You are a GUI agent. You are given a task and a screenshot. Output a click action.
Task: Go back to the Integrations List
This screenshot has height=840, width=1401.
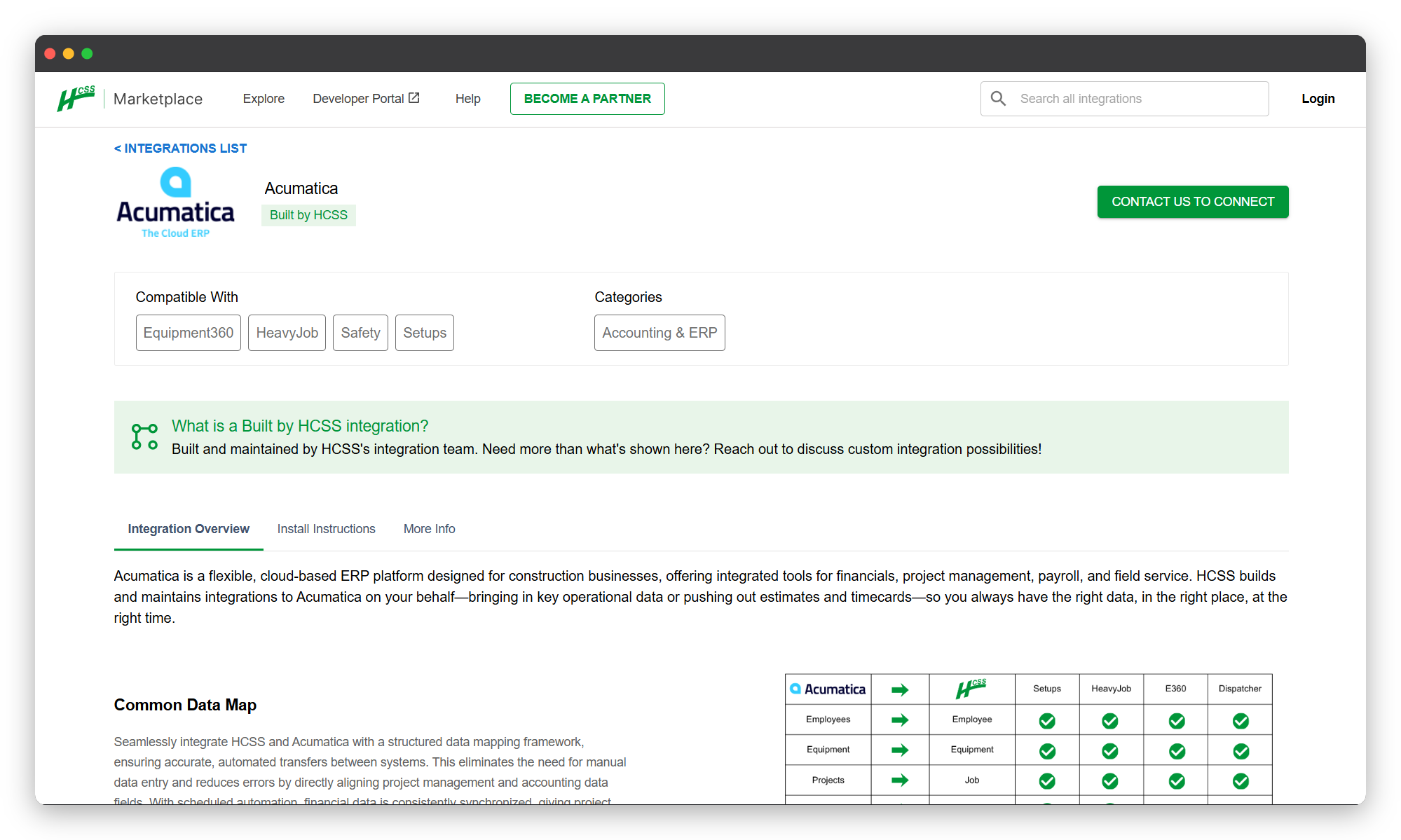click(x=180, y=149)
